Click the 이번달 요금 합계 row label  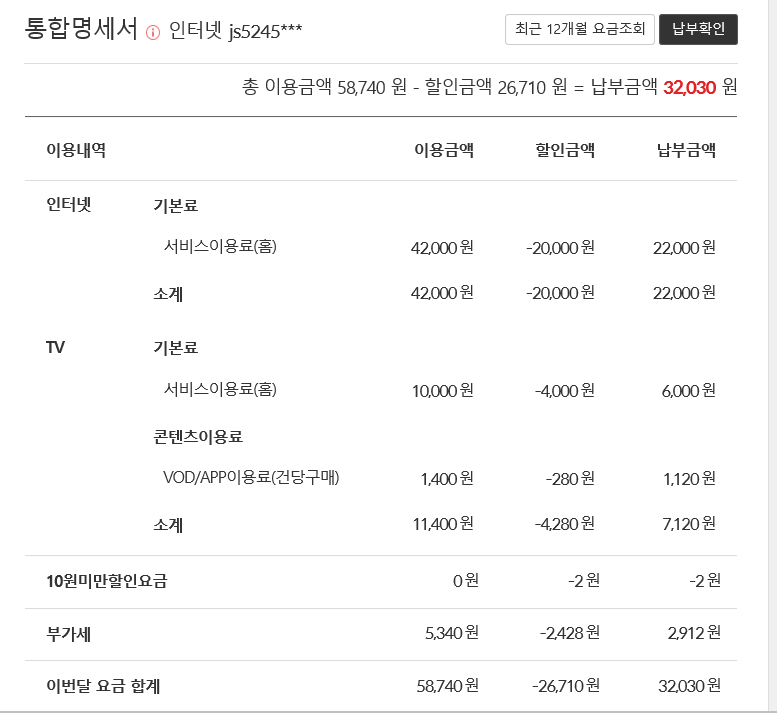point(103,686)
